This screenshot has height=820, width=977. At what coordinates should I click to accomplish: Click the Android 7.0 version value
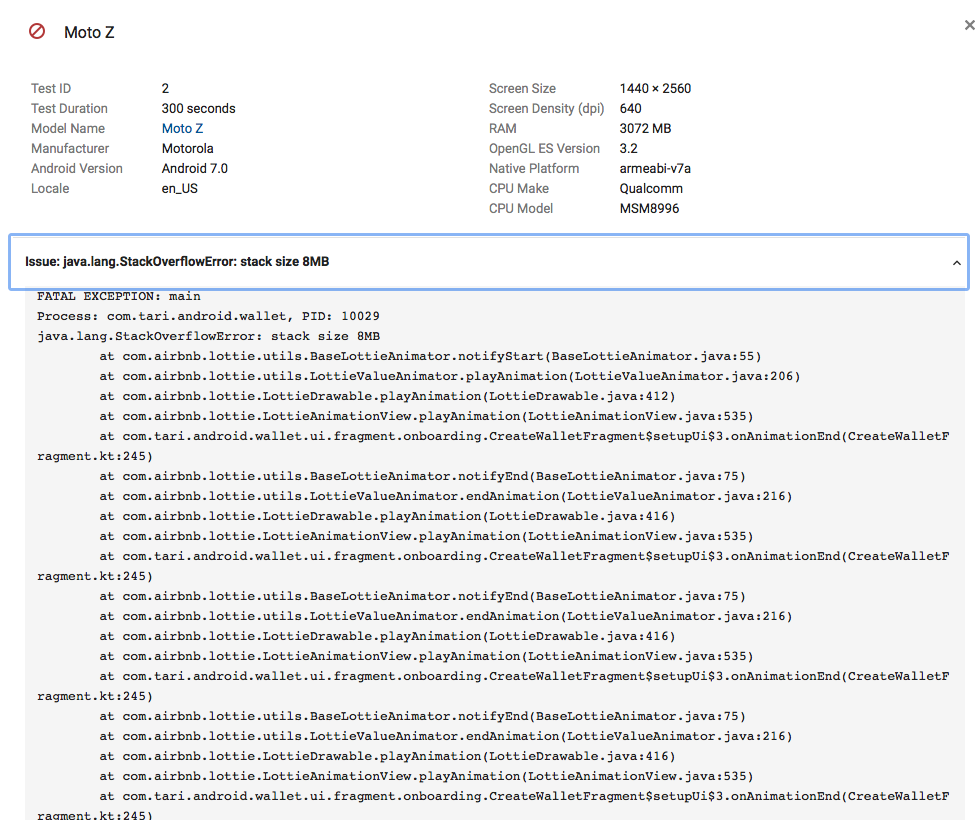(194, 168)
